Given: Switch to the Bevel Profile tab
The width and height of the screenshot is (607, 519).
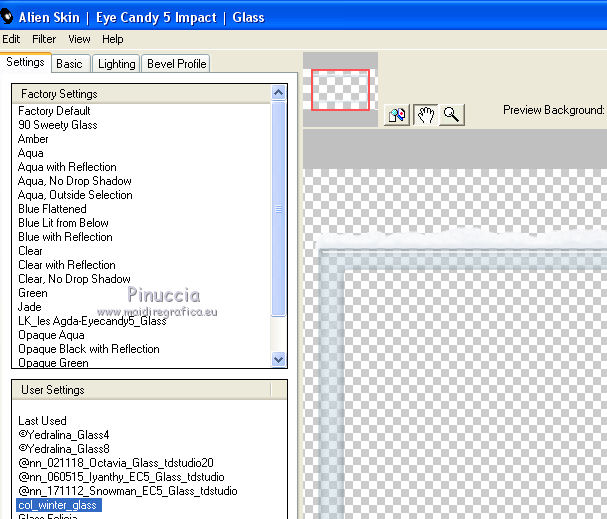Looking at the screenshot, I should (176, 64).
